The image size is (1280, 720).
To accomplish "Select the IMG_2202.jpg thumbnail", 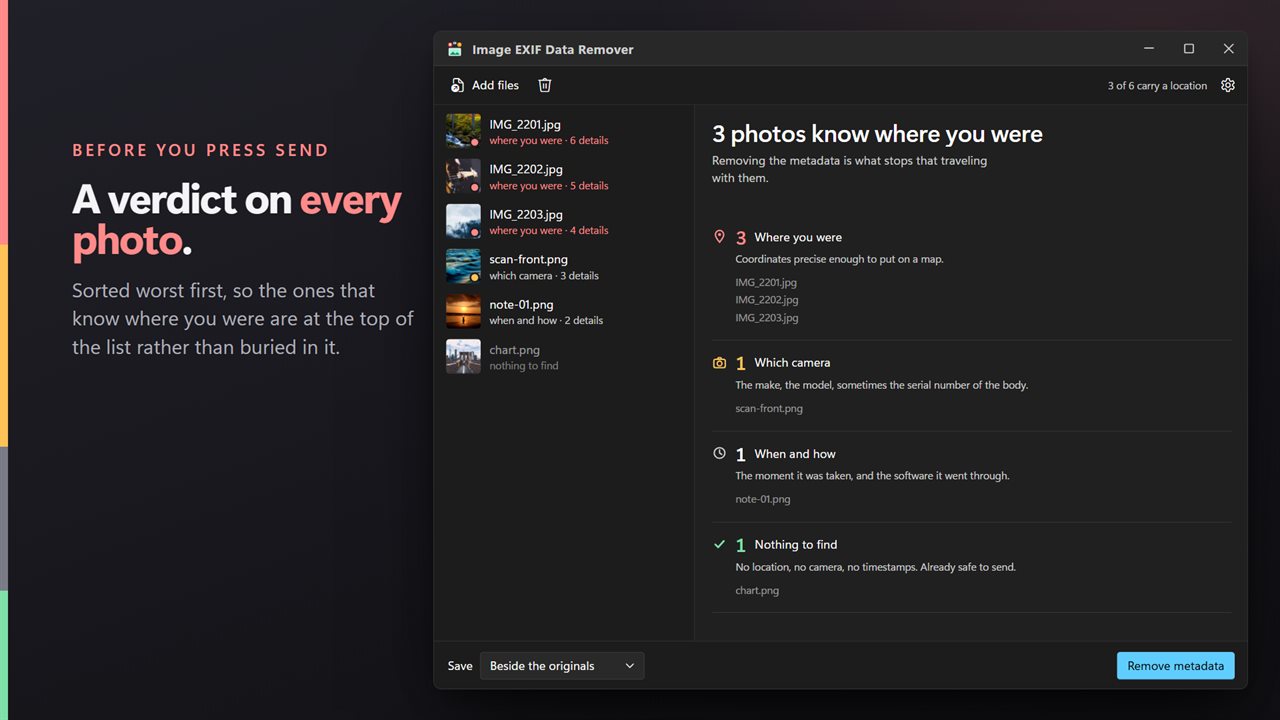I will click(x=463, y=176).
